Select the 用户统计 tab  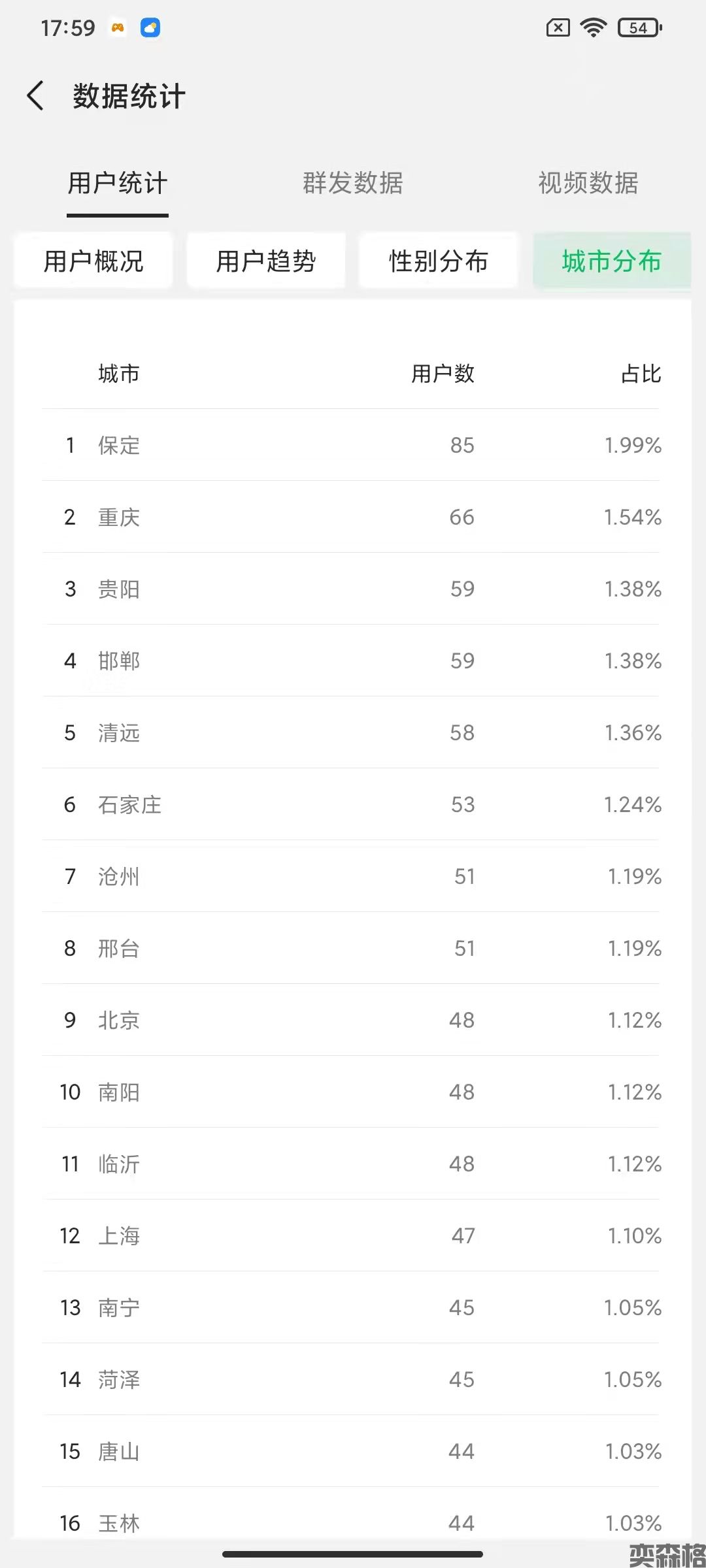(118, 183)
